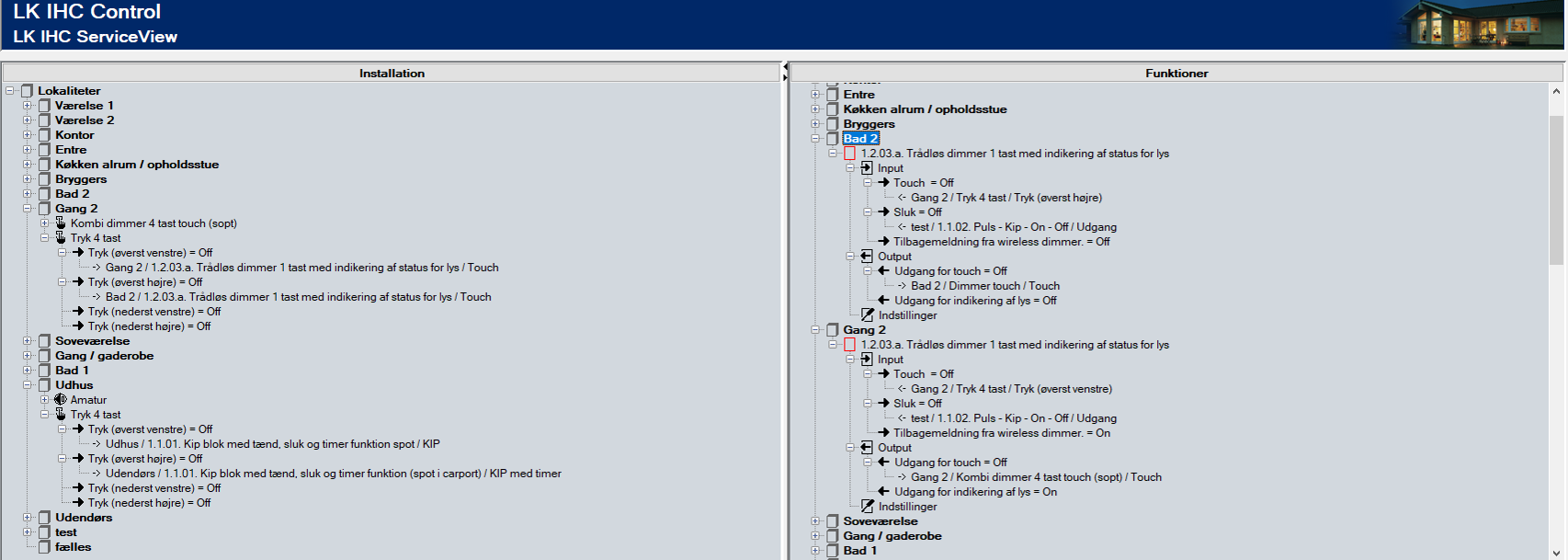
Task: Click the splitter arrows between the panels
Action: 785,72
